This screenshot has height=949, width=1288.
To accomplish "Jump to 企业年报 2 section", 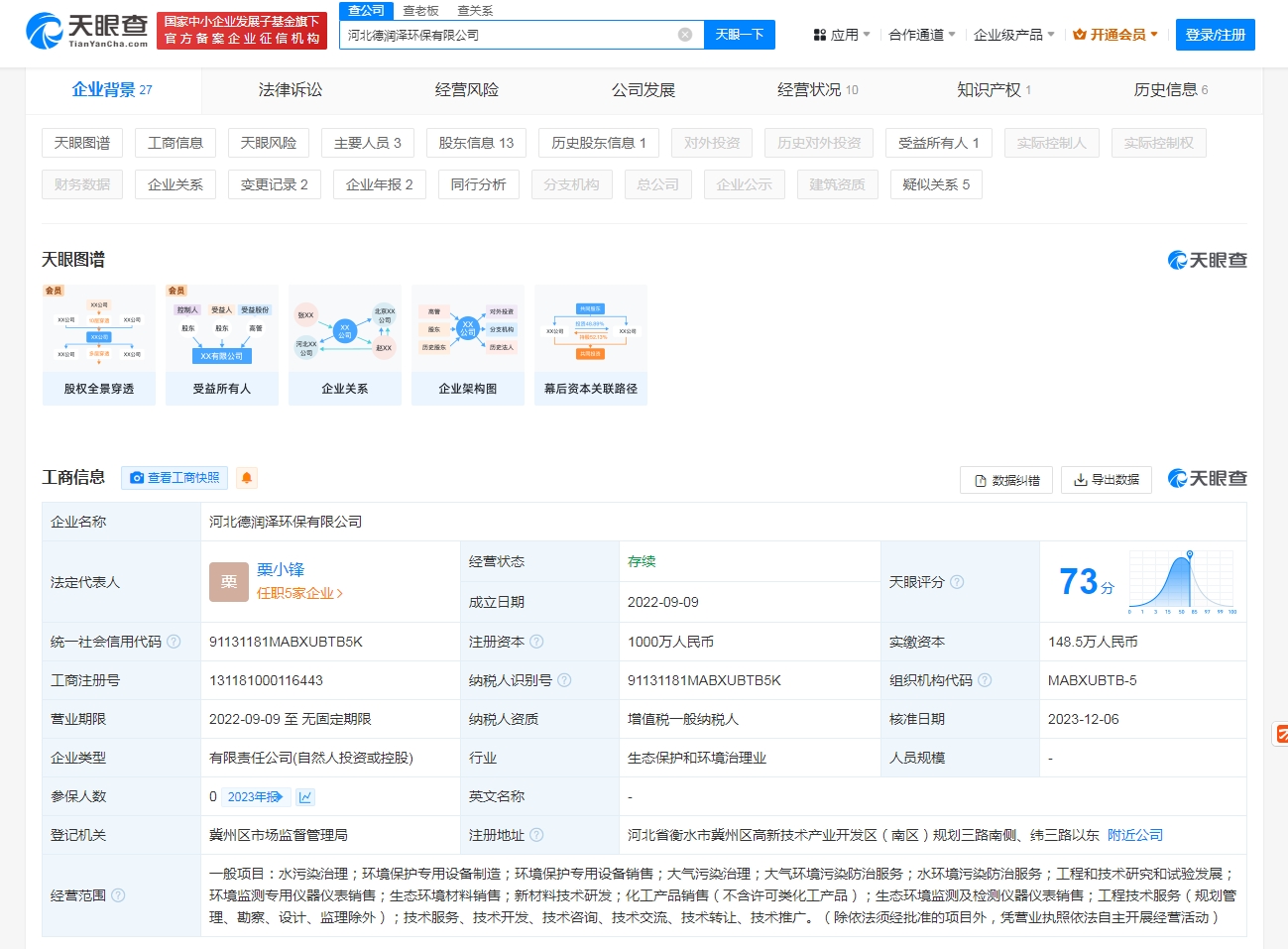I will coord(380,184).
